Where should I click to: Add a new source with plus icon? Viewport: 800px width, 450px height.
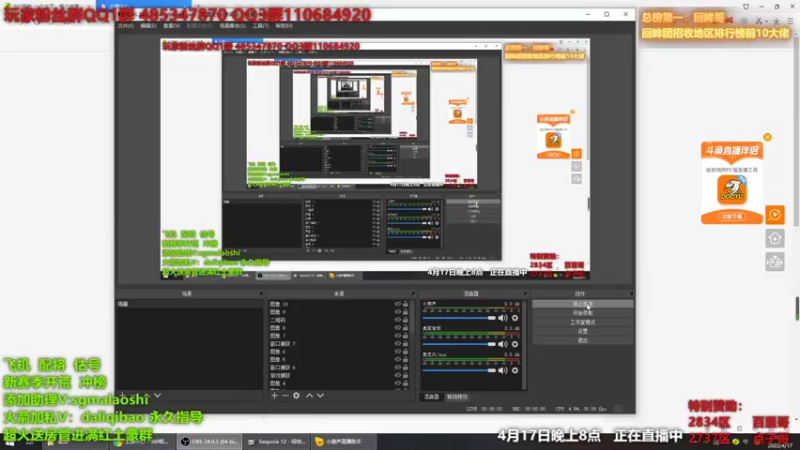(x=274, y=395)
